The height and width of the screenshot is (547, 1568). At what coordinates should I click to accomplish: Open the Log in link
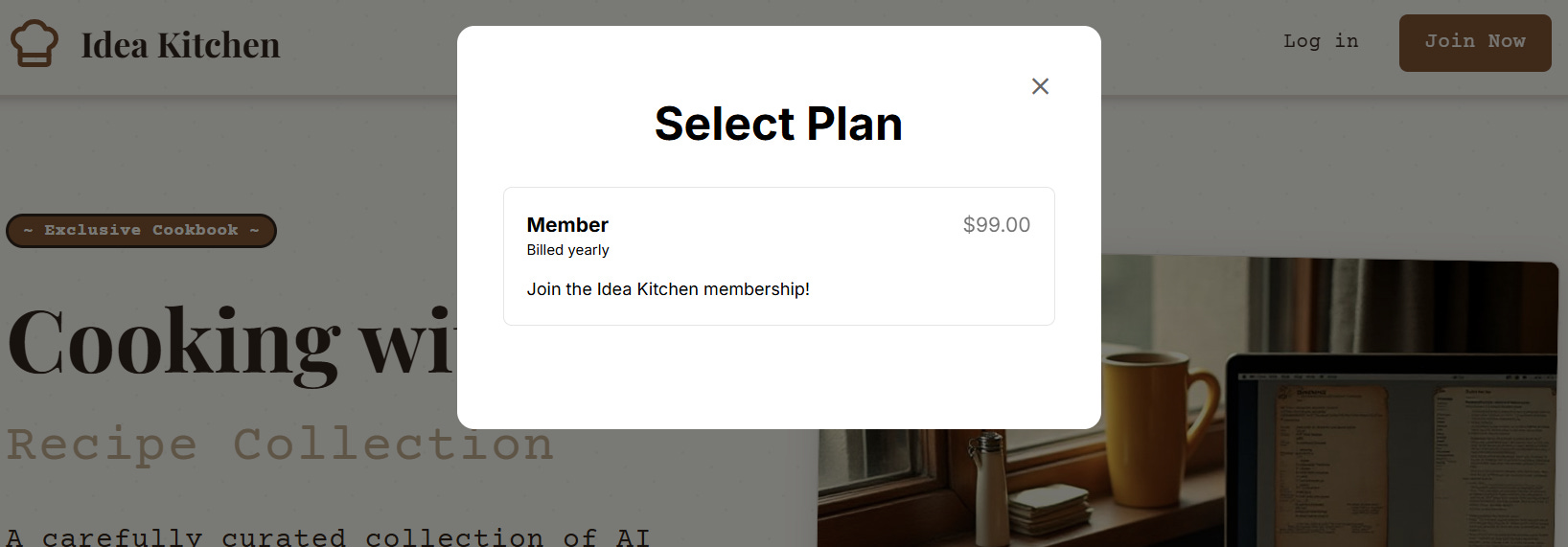tap(1320, 41)
